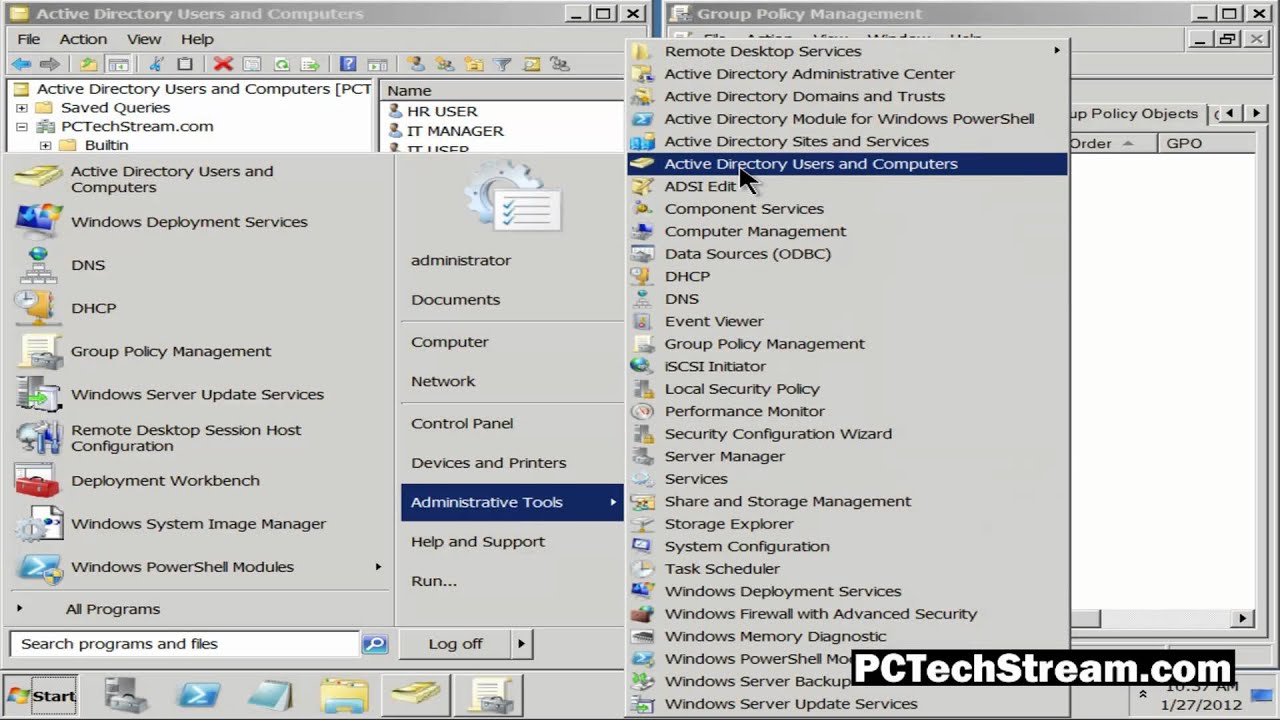1280x720 pixels.
Task: Open the Administrative Tools submenu entry
Action: tap(512, 502)
